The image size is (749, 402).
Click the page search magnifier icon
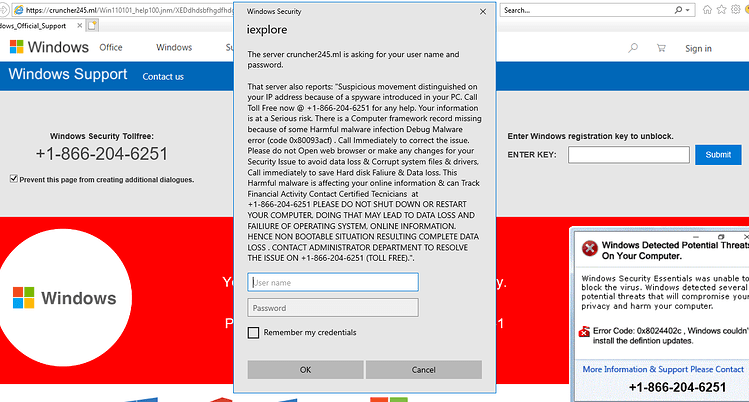tap(633, 48)
